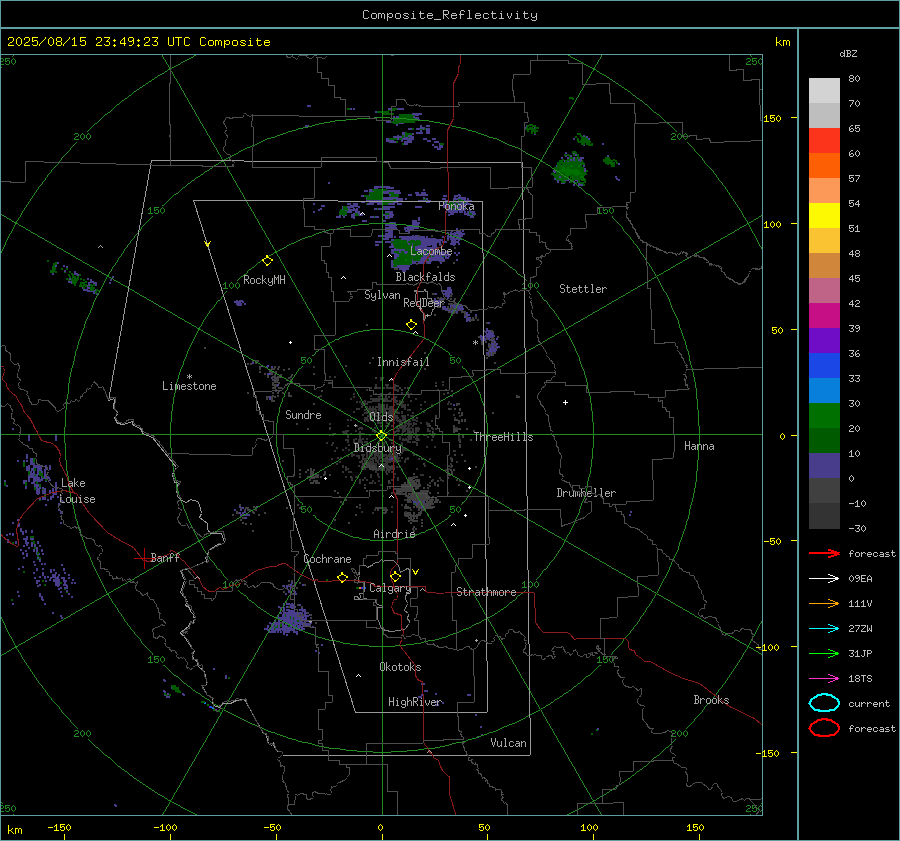Click the HighRiver town label

click(415, 702)
